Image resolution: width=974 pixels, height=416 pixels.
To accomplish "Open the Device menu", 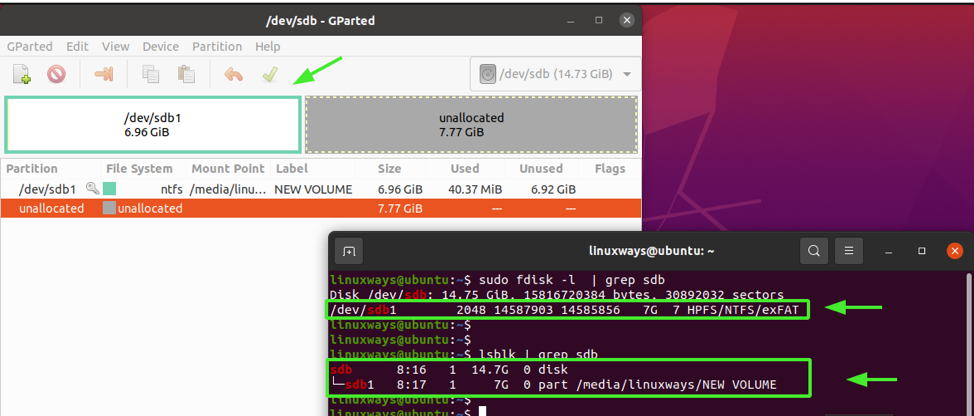I will tap(160, 47).
